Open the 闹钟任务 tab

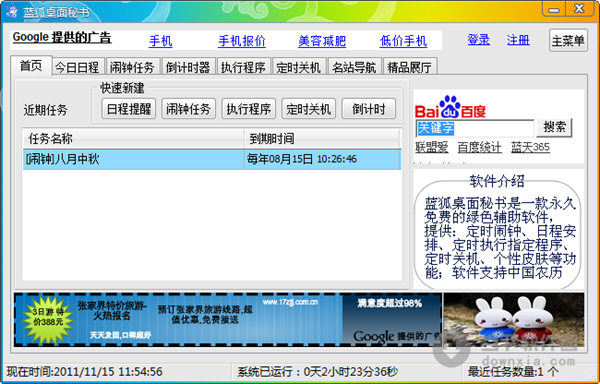pyautogui.click(x=132, y=68)
